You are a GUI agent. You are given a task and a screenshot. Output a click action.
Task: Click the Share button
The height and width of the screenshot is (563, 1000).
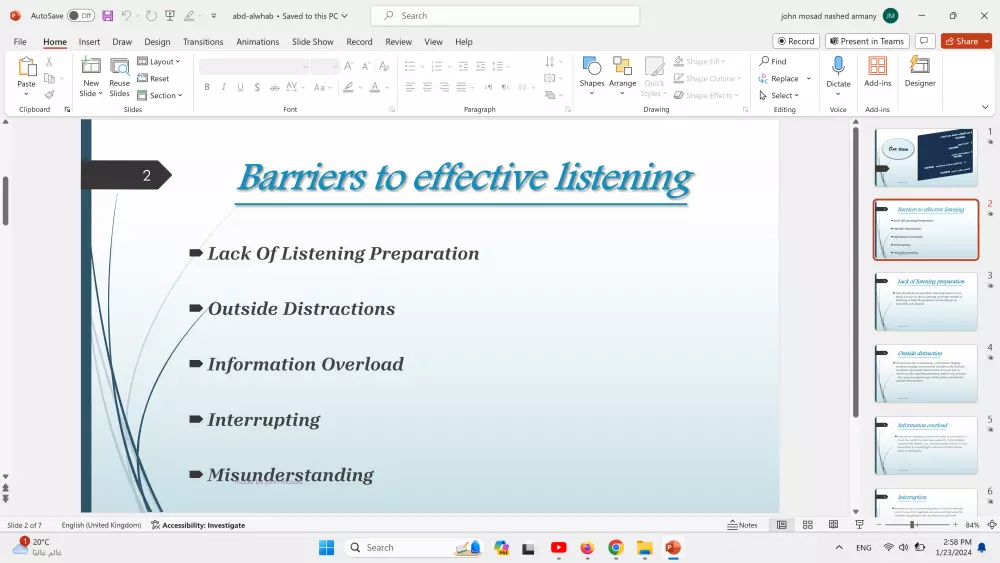click(x=961, y=41)
